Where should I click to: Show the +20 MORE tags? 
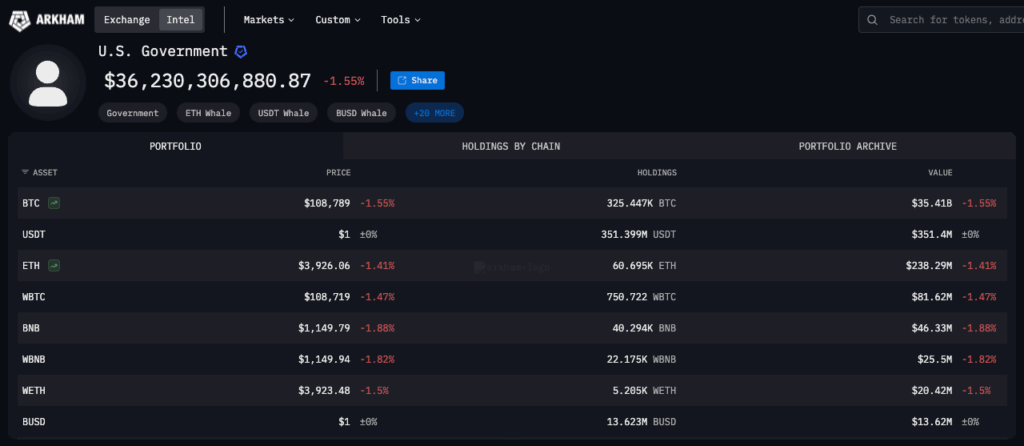point(434,113)
